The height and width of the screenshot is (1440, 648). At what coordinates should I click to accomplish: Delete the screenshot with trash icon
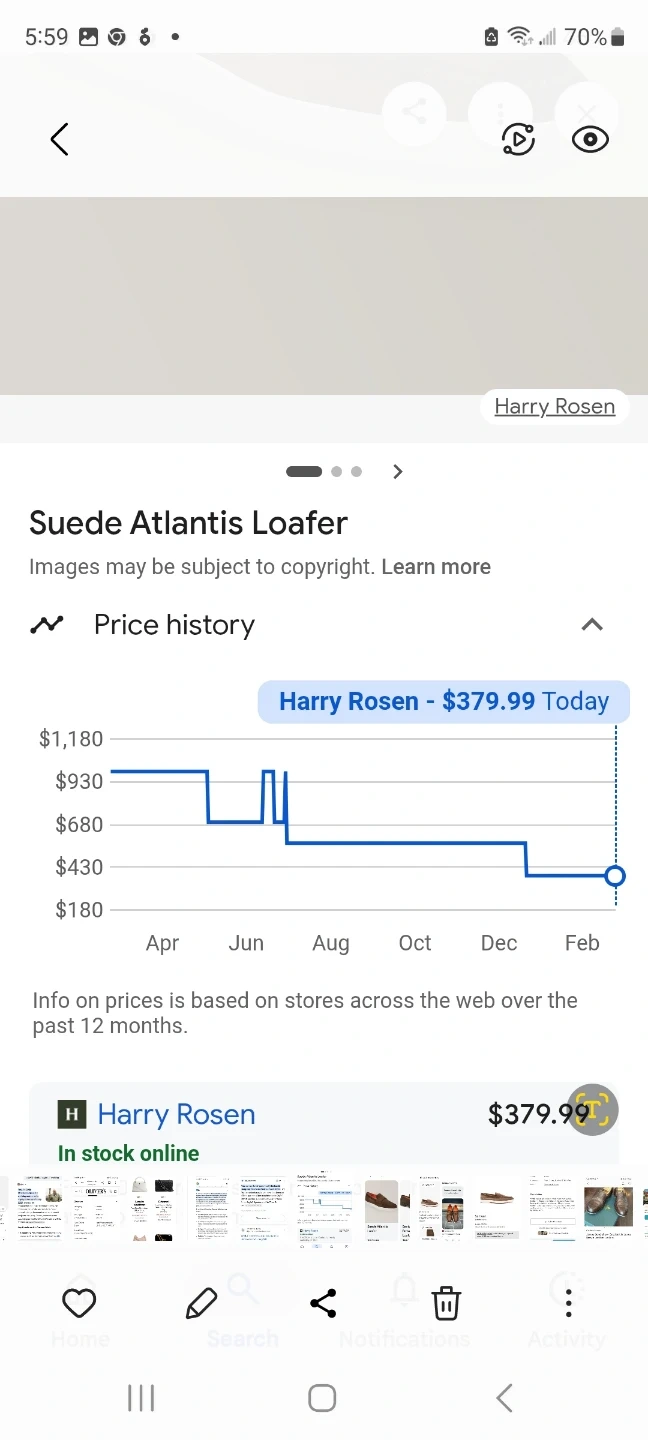pos(446,1303)
